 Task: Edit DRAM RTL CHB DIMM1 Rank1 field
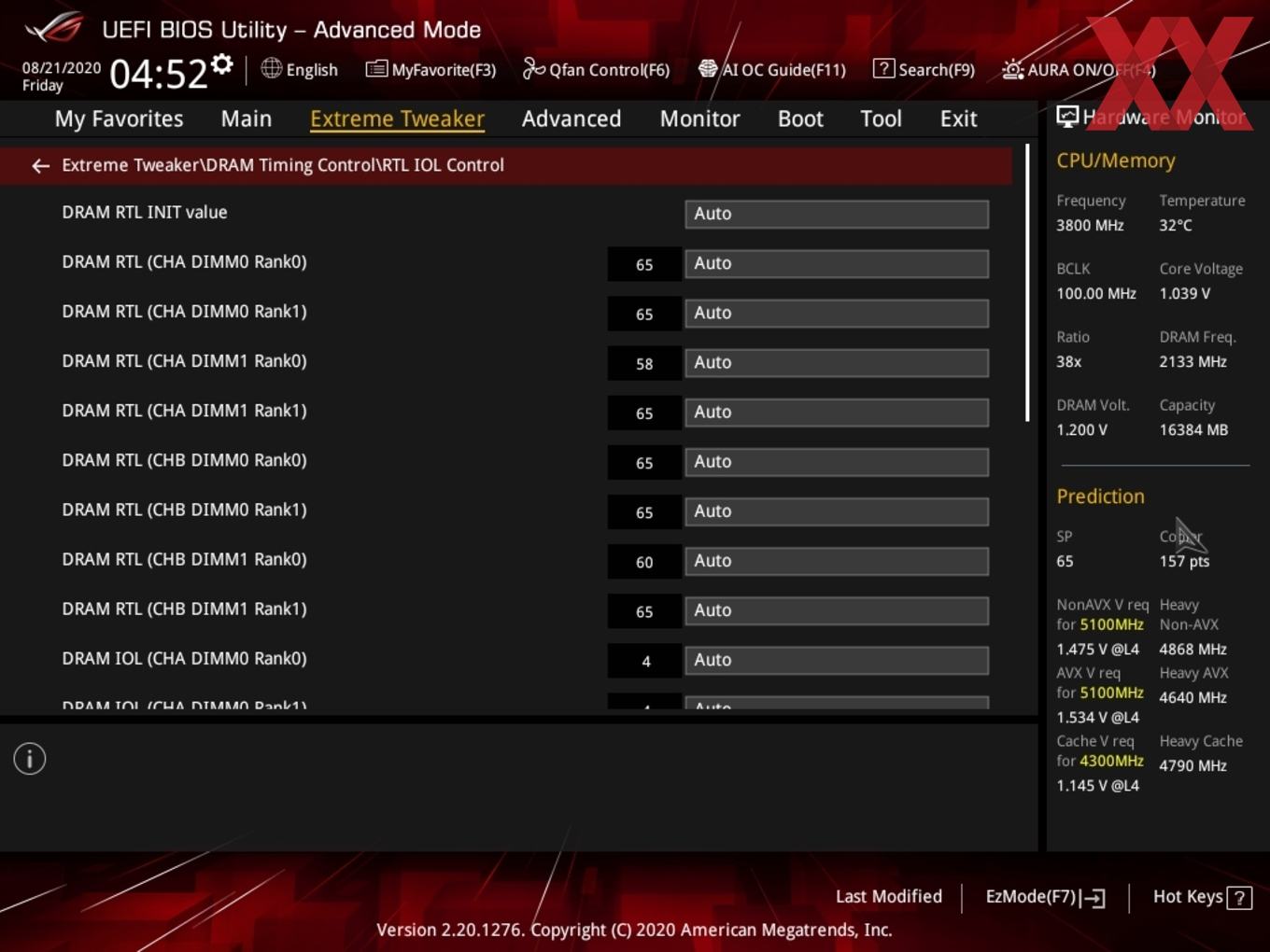(837, 609)
